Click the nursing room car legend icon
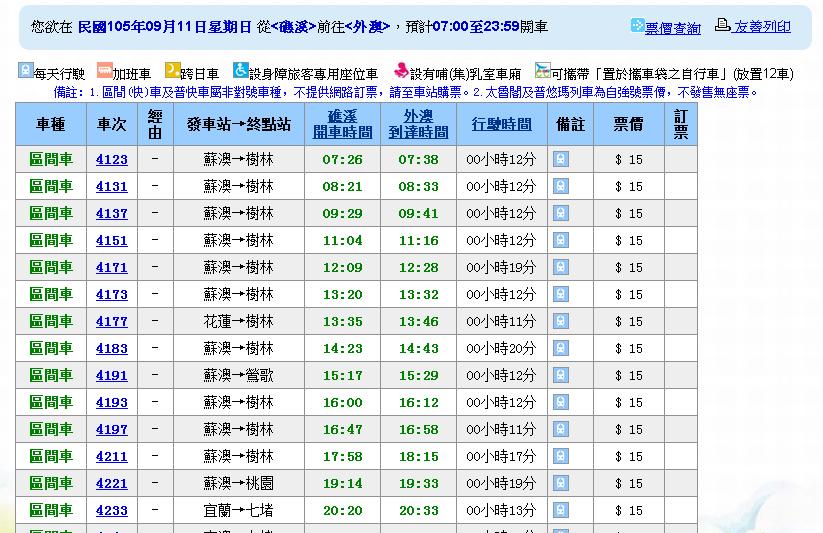Screen dimensions: 823x533 402,70
